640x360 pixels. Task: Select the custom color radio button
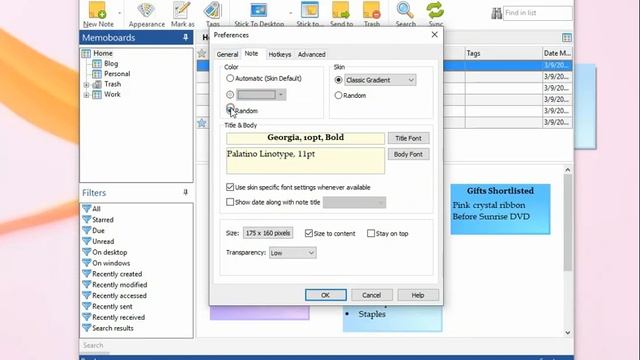(230, 95)
